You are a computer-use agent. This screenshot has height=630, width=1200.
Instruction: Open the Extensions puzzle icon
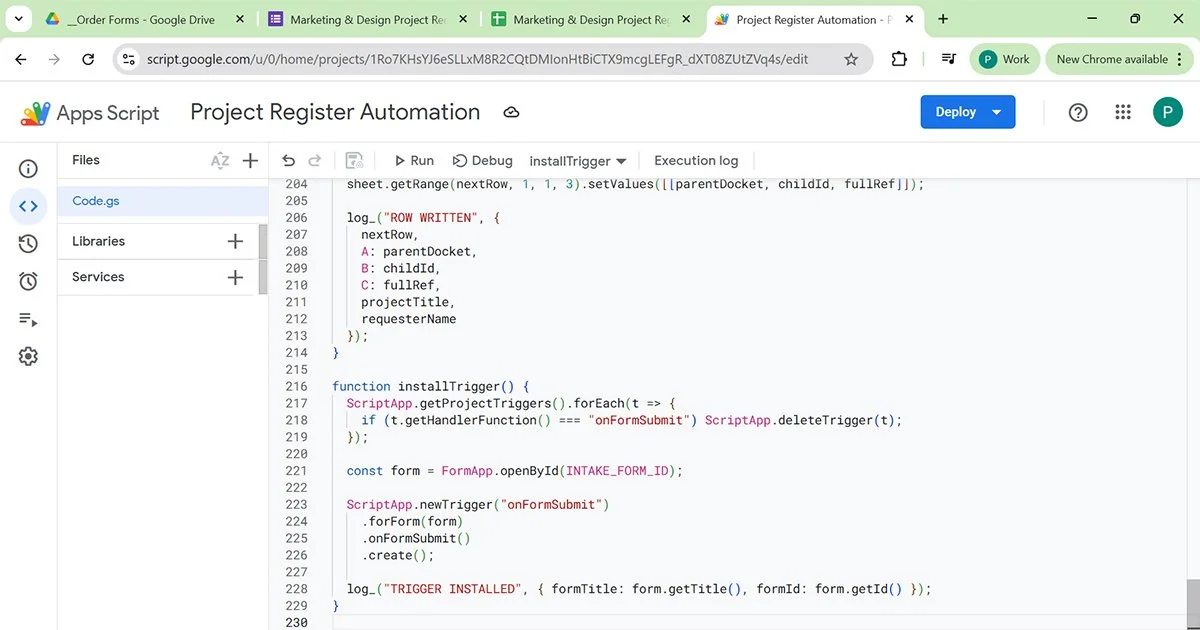click(x=899, y=59)
